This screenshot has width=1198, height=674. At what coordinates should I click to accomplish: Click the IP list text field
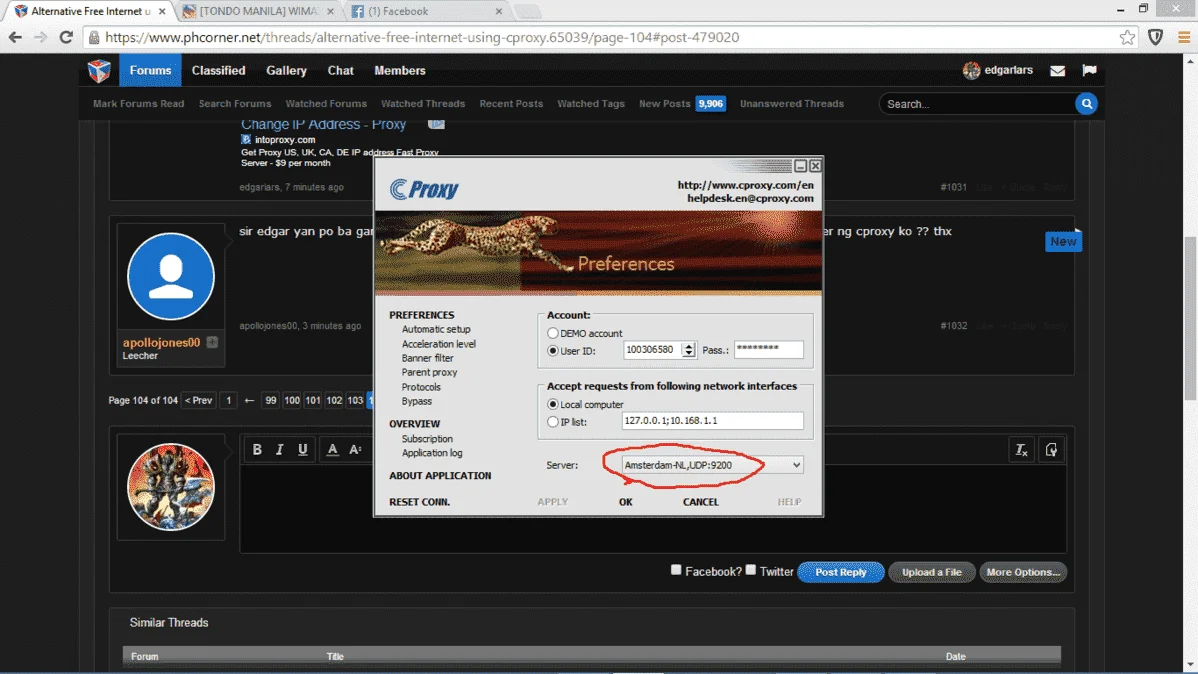pyautogui.click(x=712, y=420)
